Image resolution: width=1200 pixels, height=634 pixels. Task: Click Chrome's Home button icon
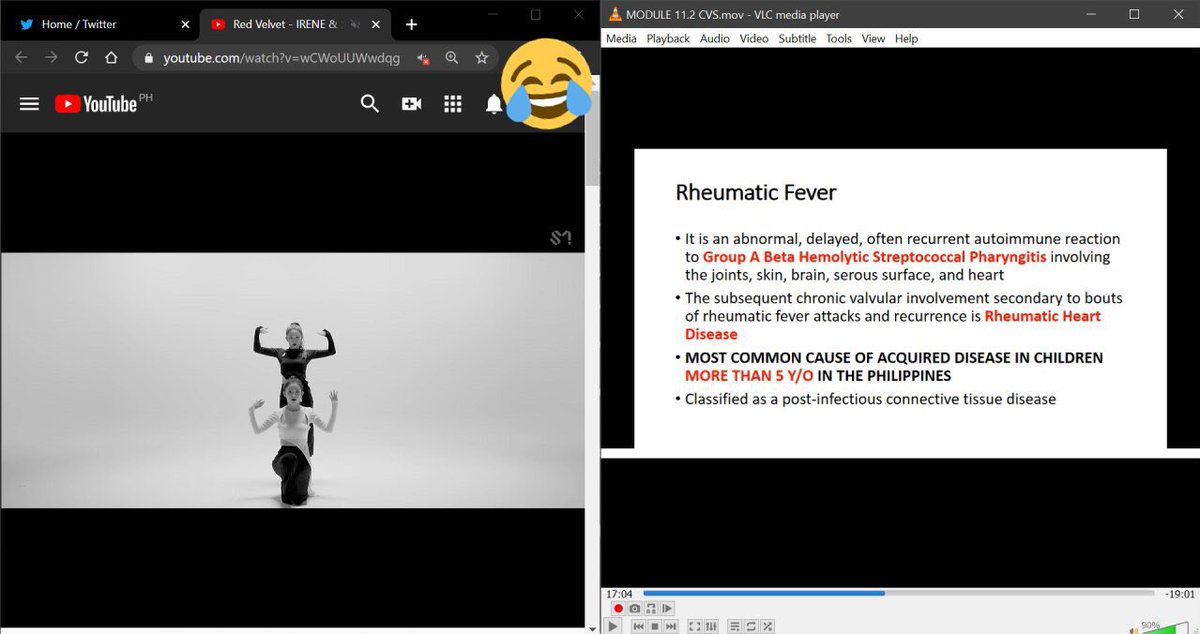[x=112, y=58]
